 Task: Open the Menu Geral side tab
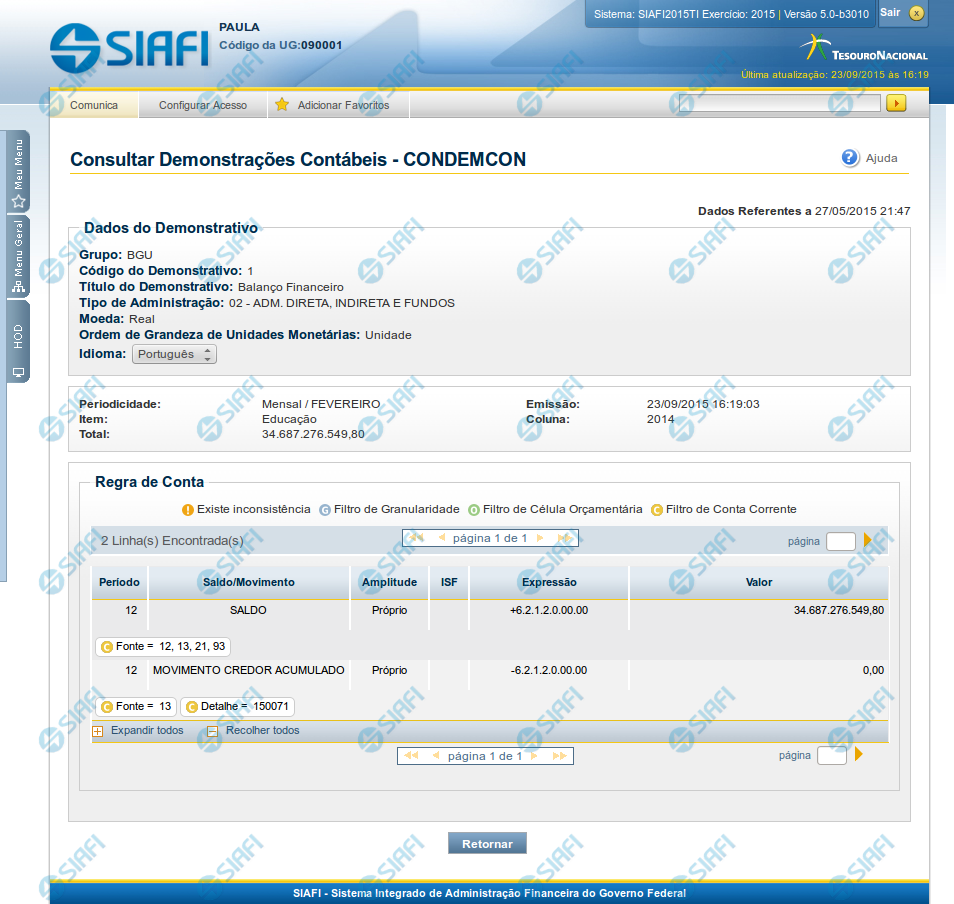click(18, 257)
